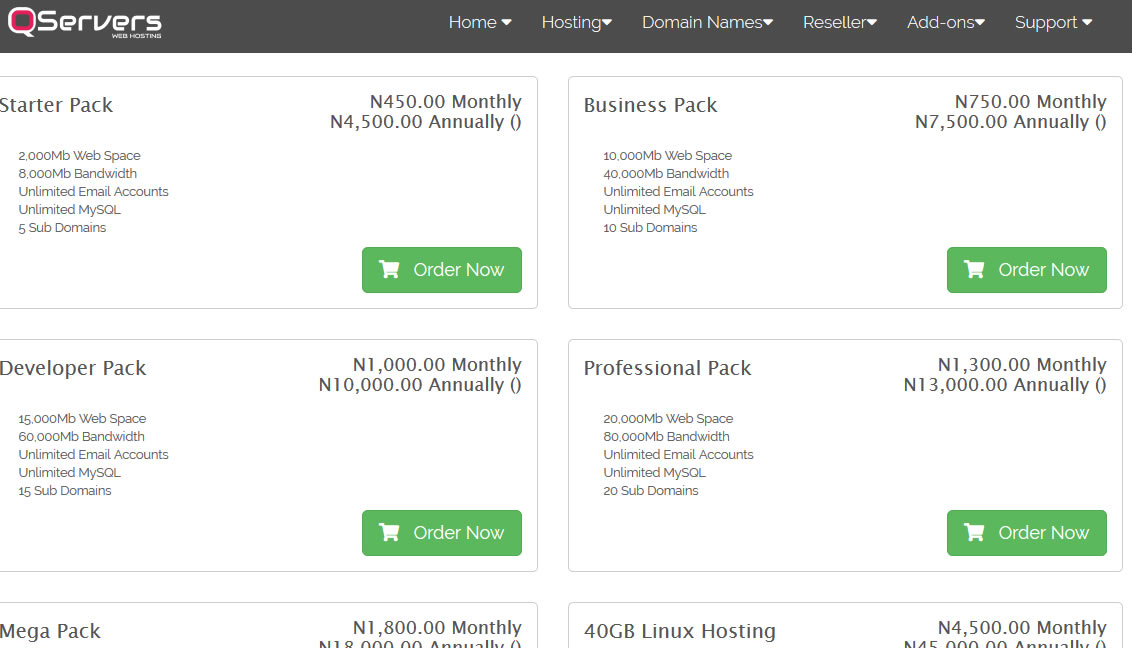The width and height of the screenshot is (1132, 648).
Task: Order the Professional Pack now
Action: 1027,533
